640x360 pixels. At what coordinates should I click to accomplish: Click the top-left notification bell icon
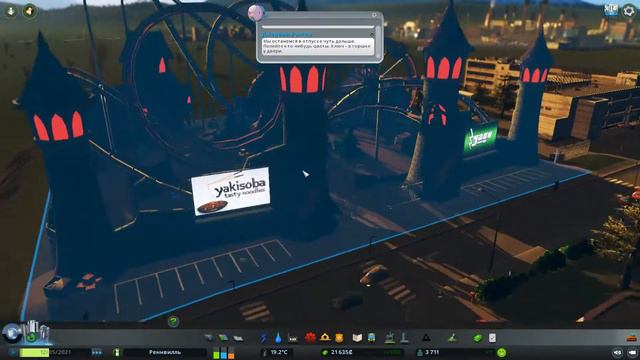tap(29, 11)
